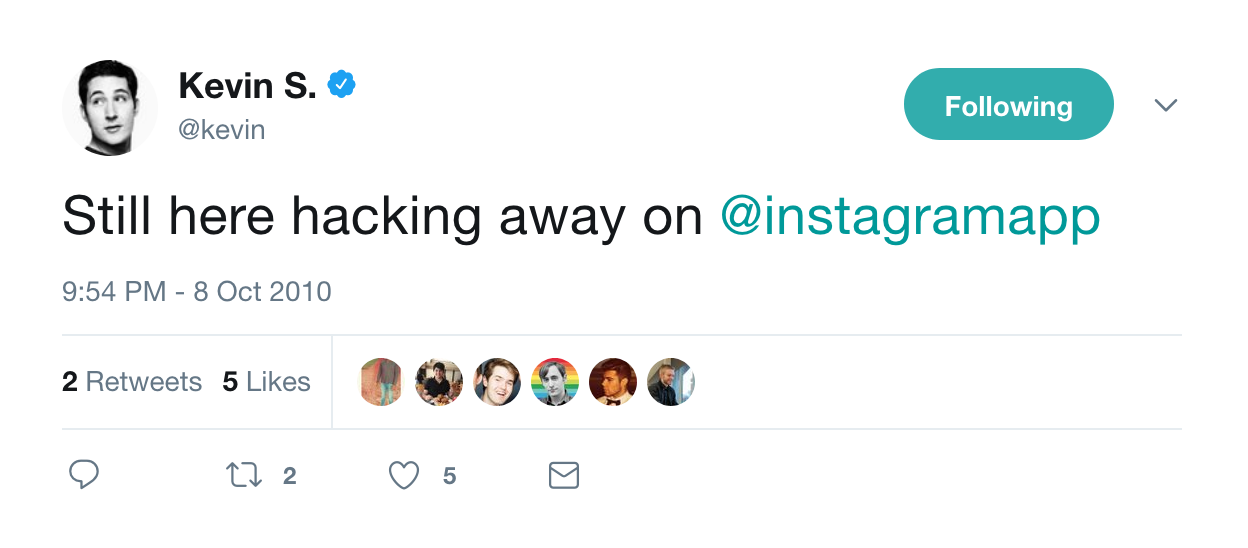
Task: Open Kevin S. profile picture
Action: tap(110, 108)
